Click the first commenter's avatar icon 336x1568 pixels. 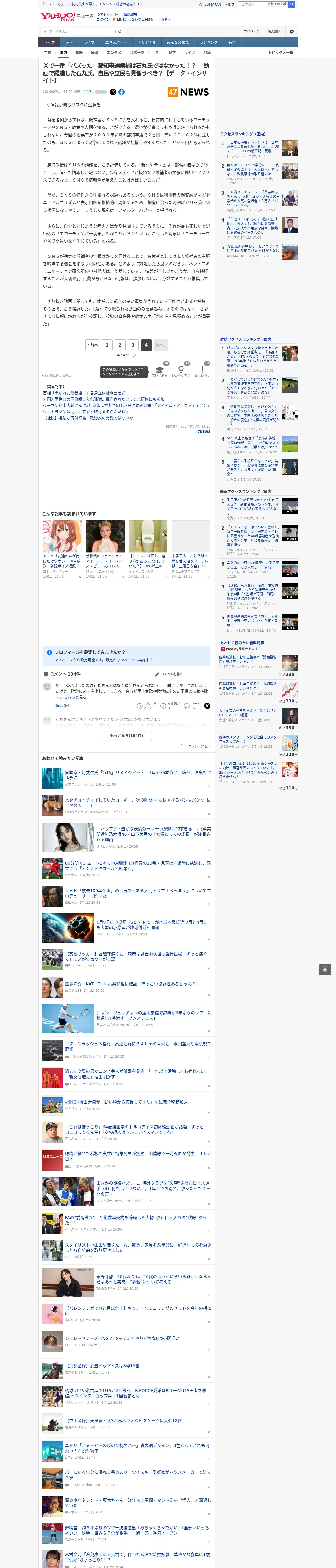(47, 687)
